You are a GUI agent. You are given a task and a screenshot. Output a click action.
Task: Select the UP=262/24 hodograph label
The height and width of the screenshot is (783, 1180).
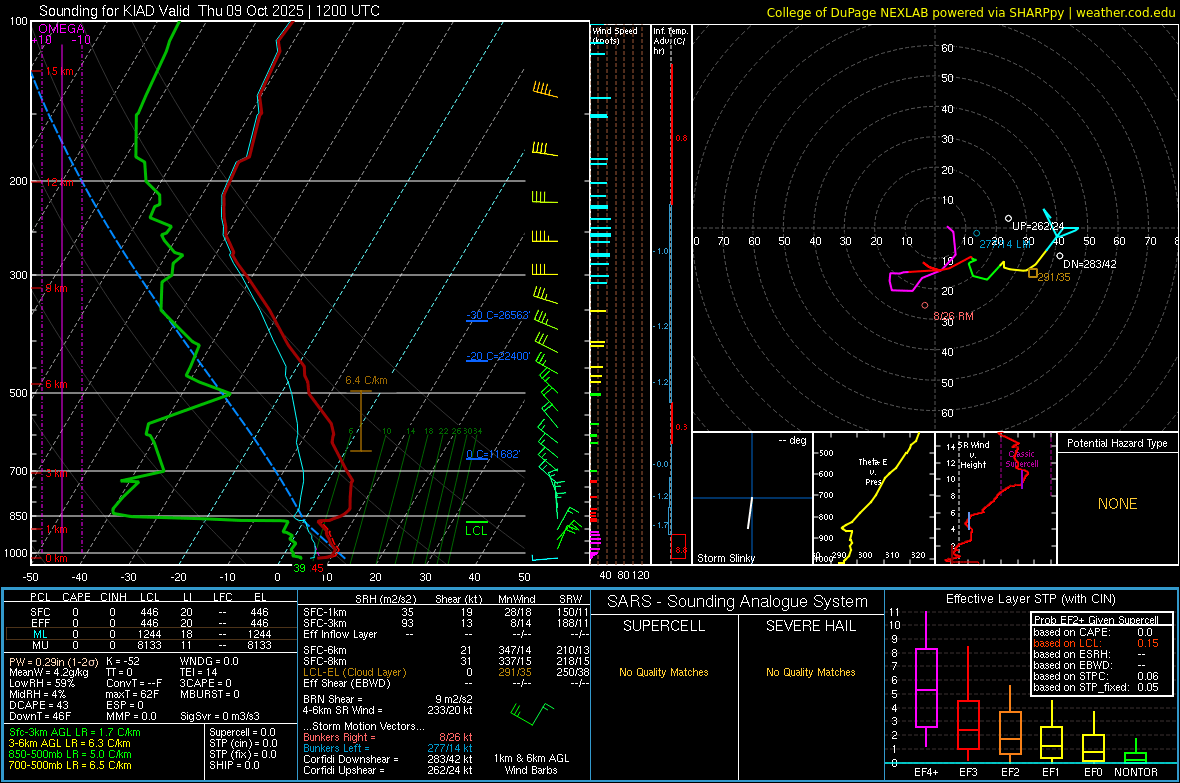[1038, 226]
